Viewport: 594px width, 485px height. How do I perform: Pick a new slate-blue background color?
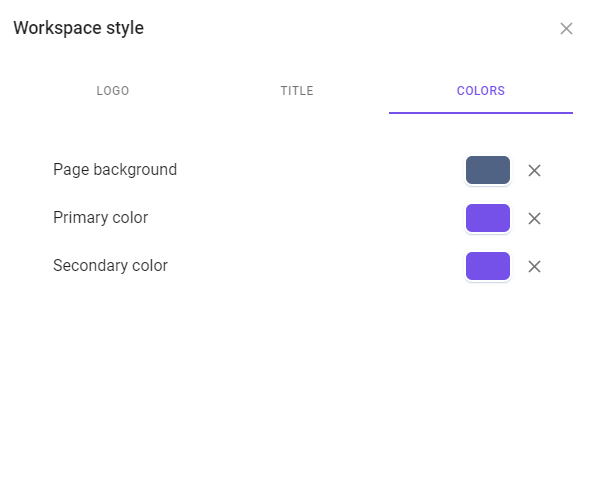(488, 170)
